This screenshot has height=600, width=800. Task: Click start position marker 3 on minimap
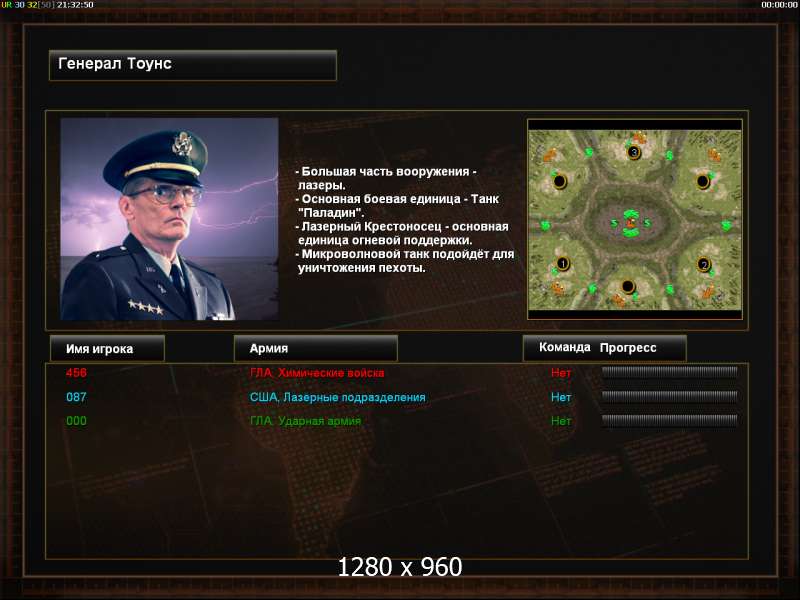point(634,152)
